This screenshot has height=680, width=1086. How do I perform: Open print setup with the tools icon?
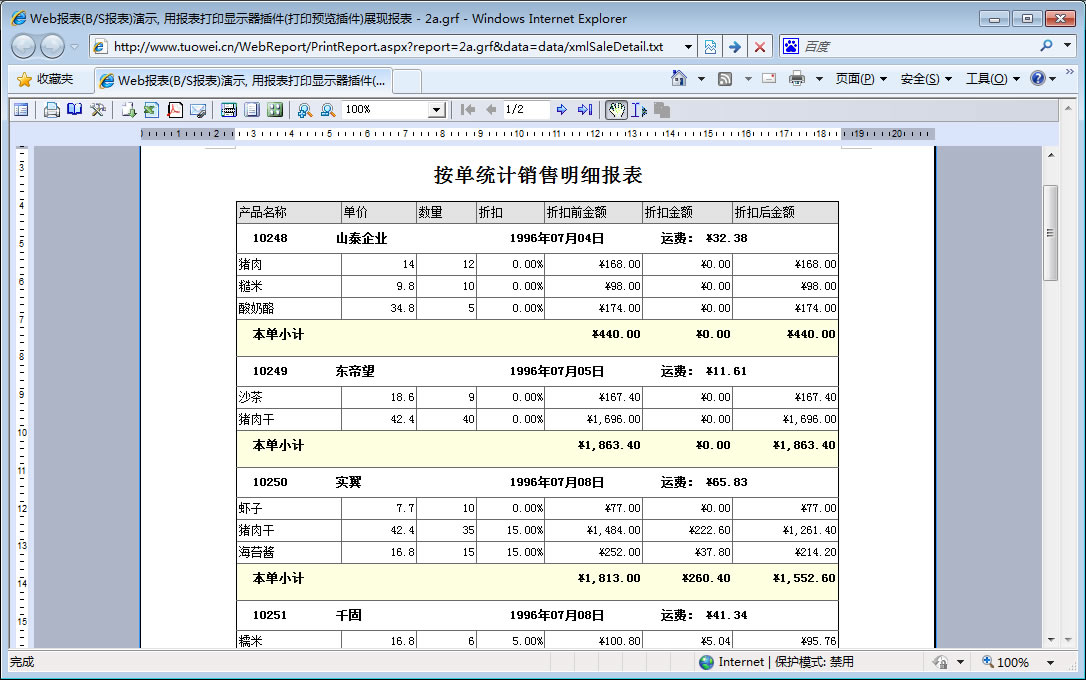[98, 110]
